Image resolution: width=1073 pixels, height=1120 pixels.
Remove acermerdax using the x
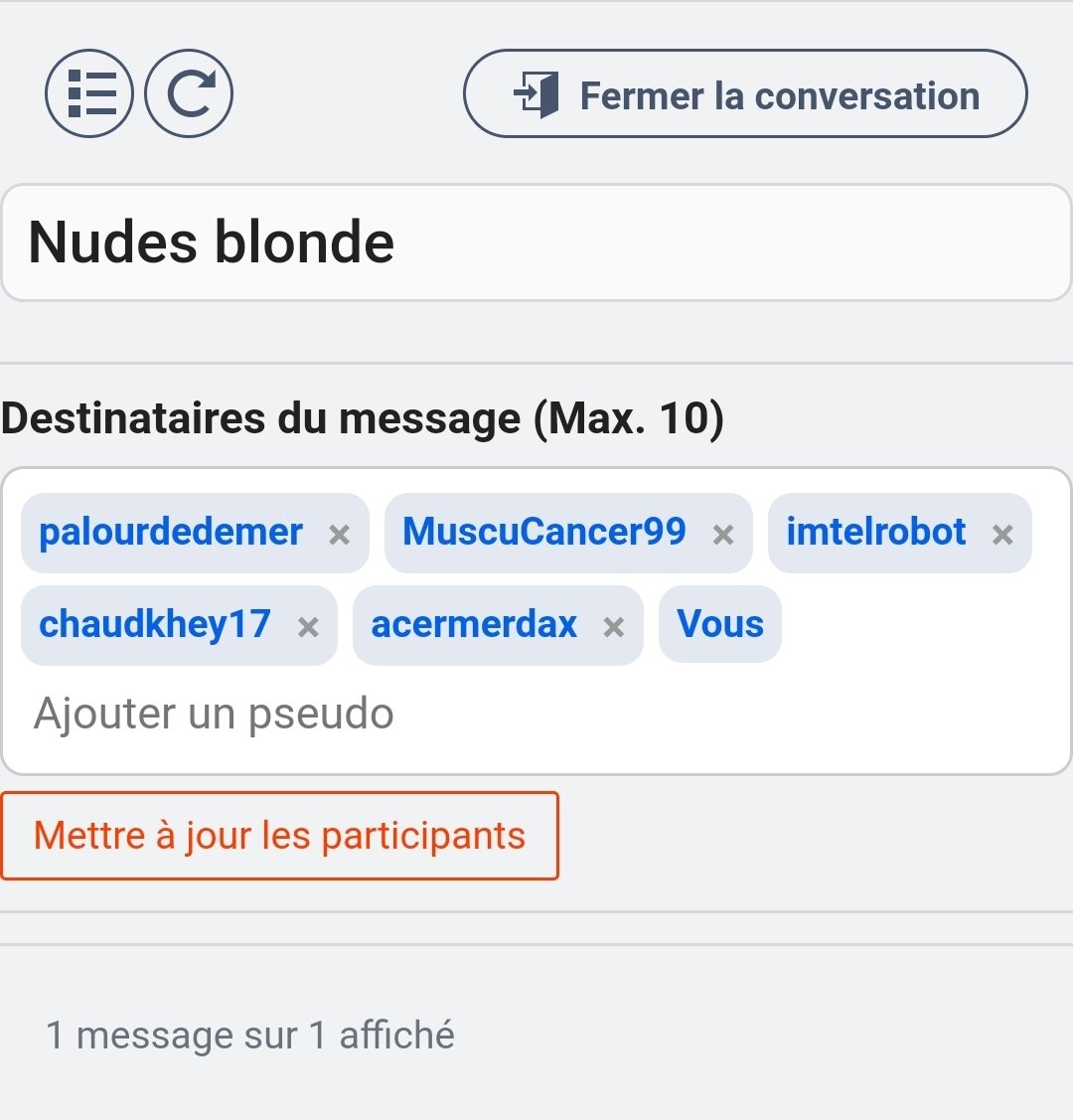[x=613, y=627]
